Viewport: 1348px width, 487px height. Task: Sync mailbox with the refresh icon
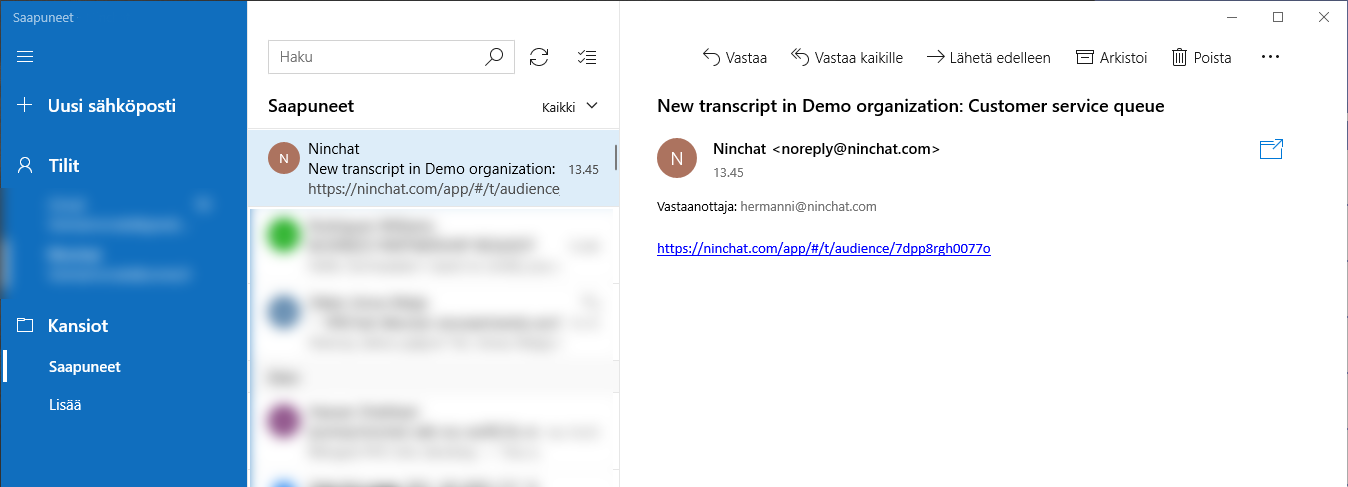(x=539, y=57)
